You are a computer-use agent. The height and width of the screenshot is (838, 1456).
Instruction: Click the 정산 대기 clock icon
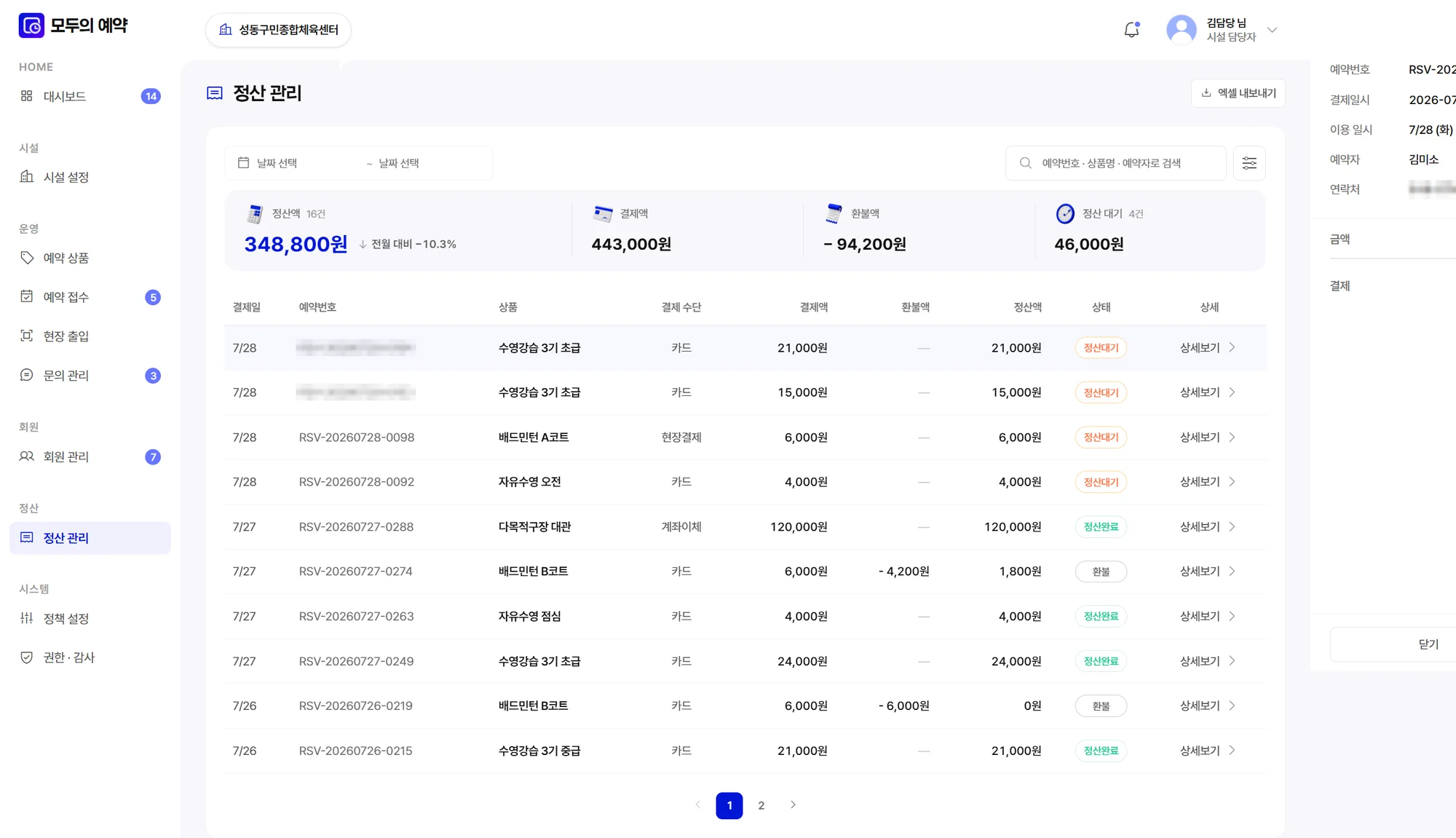[1065, 213]
